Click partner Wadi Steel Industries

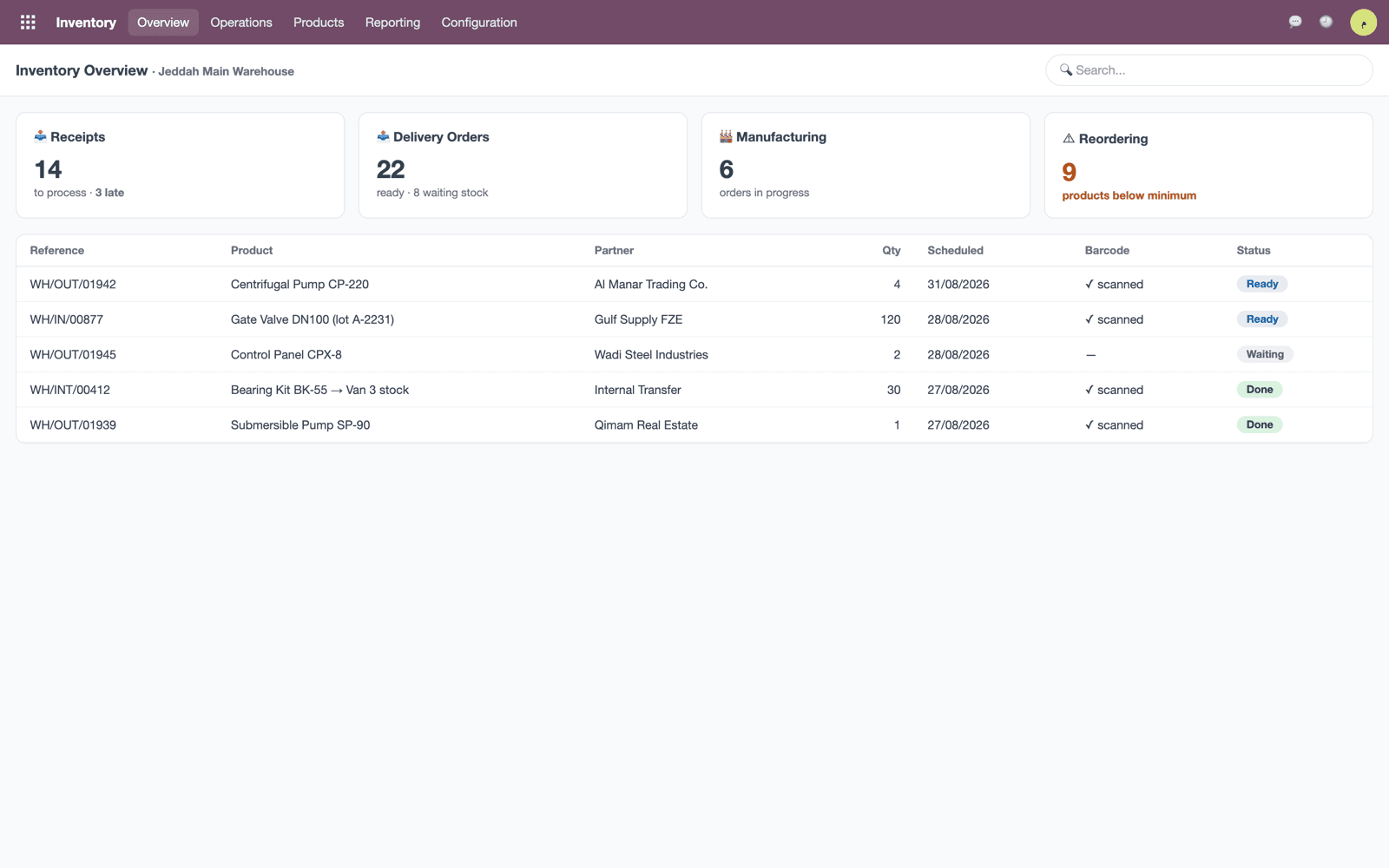click(x=651, y=354)
